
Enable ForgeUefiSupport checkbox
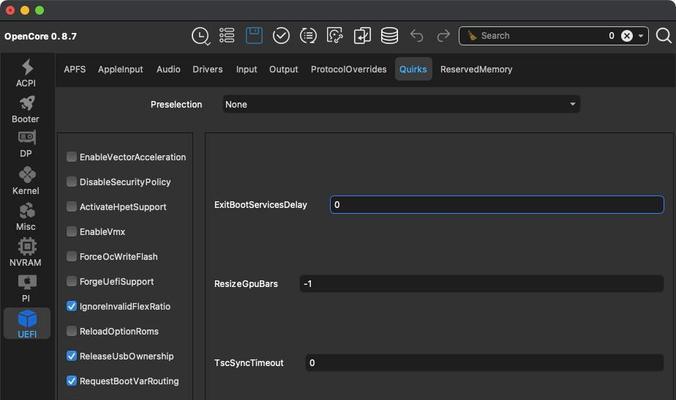72,281
